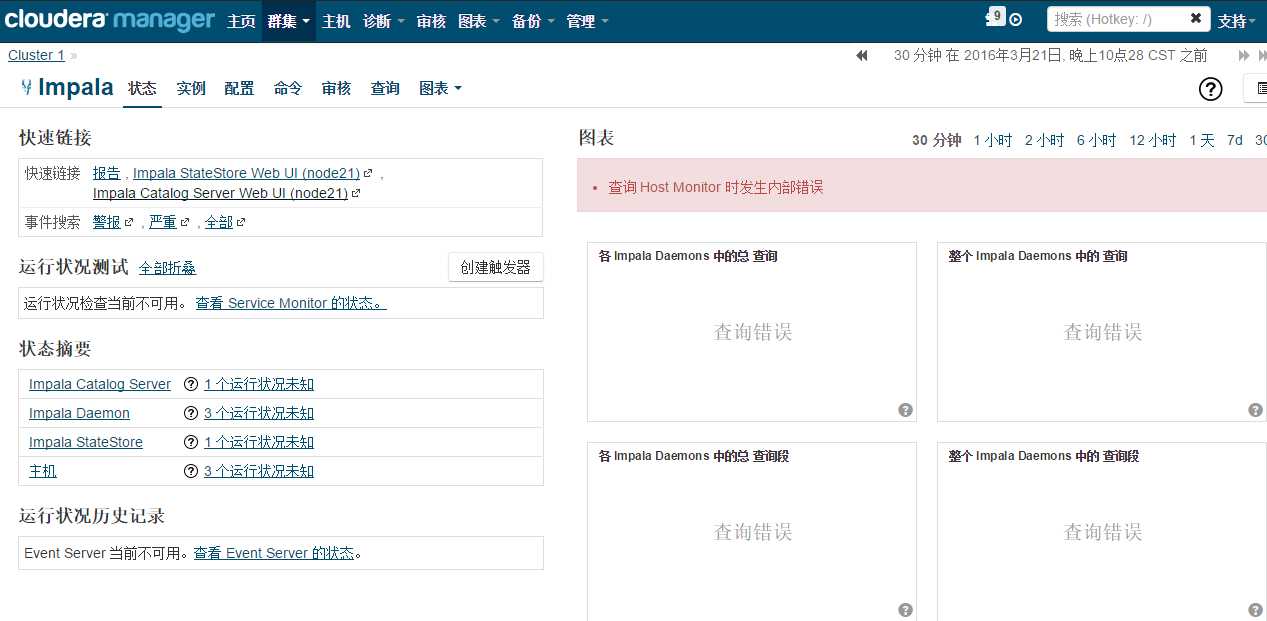Click unknown-health icon for Impala Daemon

point(190,413)
